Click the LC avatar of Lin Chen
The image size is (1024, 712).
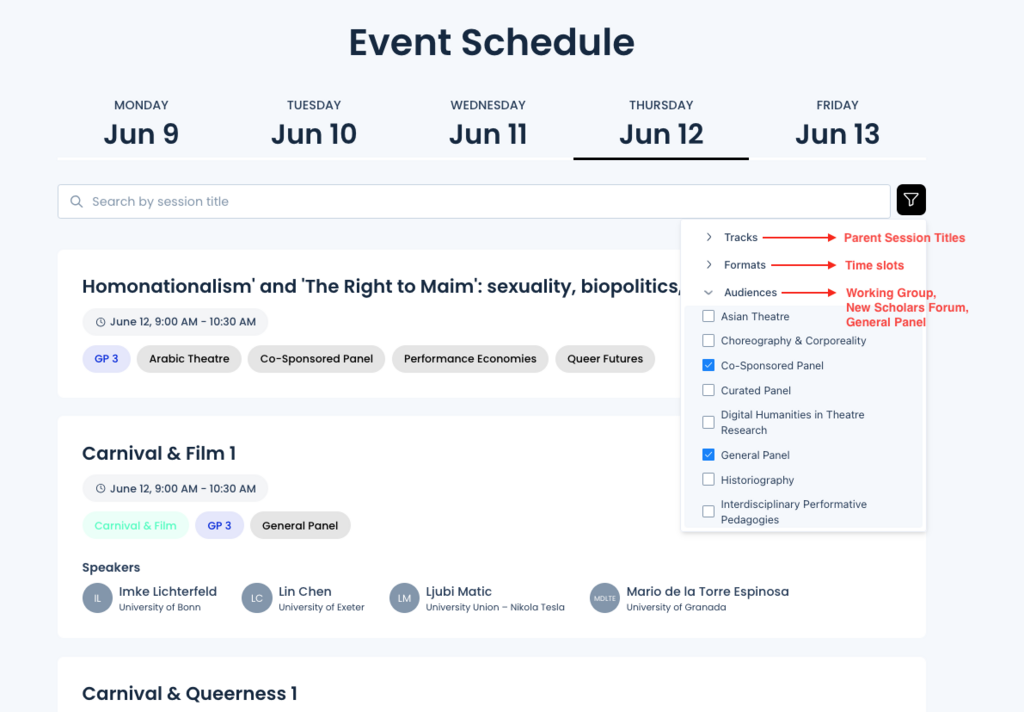tap(257, 598)
